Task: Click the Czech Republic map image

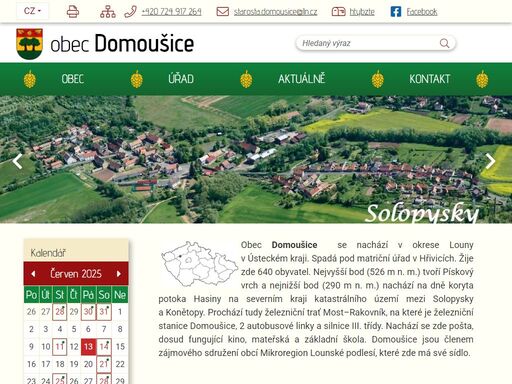Action: pyautogui.click(x=199, y=264)
